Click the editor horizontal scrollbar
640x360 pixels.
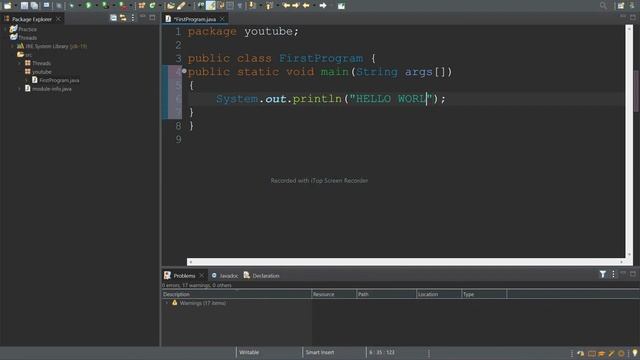pos(406,262)
